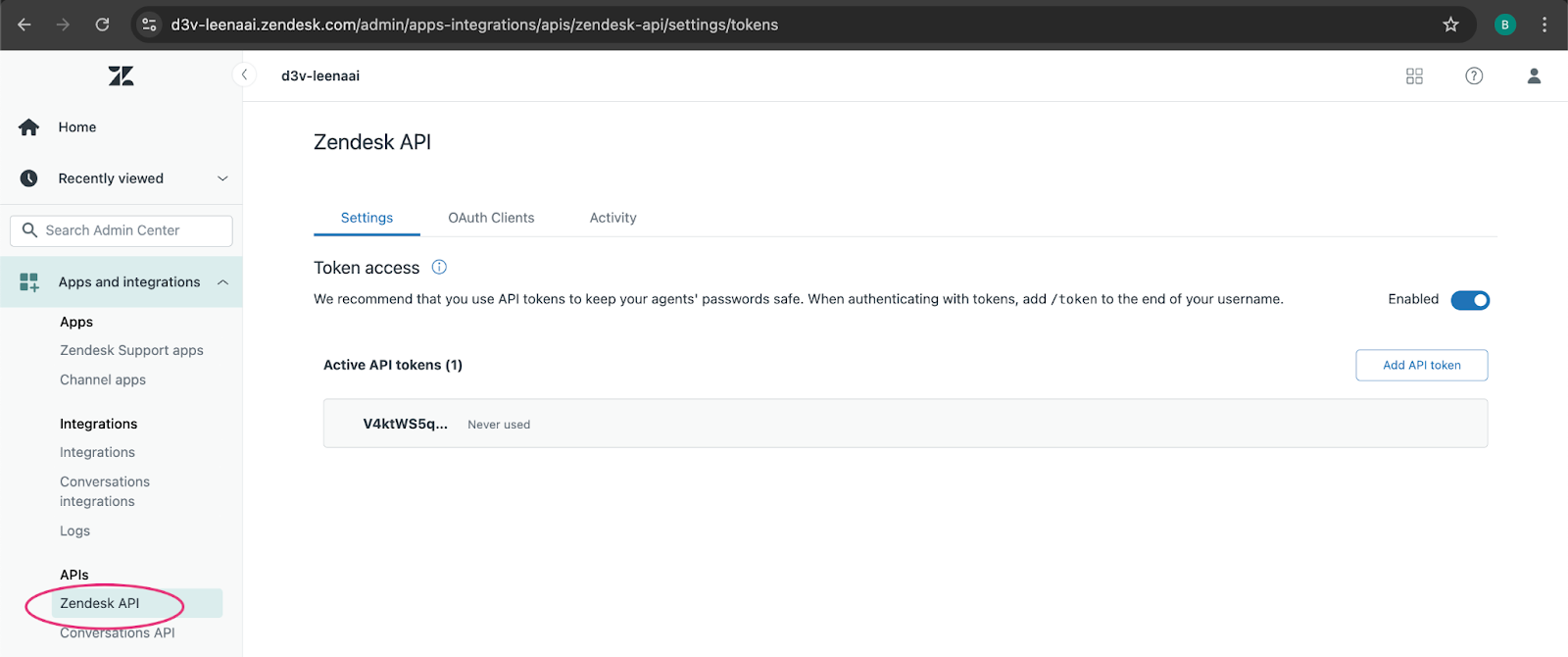Screen dimensions: 1568x657
Task: Click the search magnifier icon
Action: [x=29, y=230]
